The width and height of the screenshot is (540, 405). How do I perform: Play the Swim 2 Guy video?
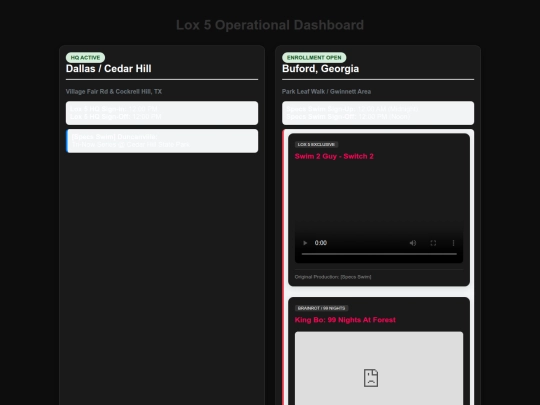pos(305,243)
